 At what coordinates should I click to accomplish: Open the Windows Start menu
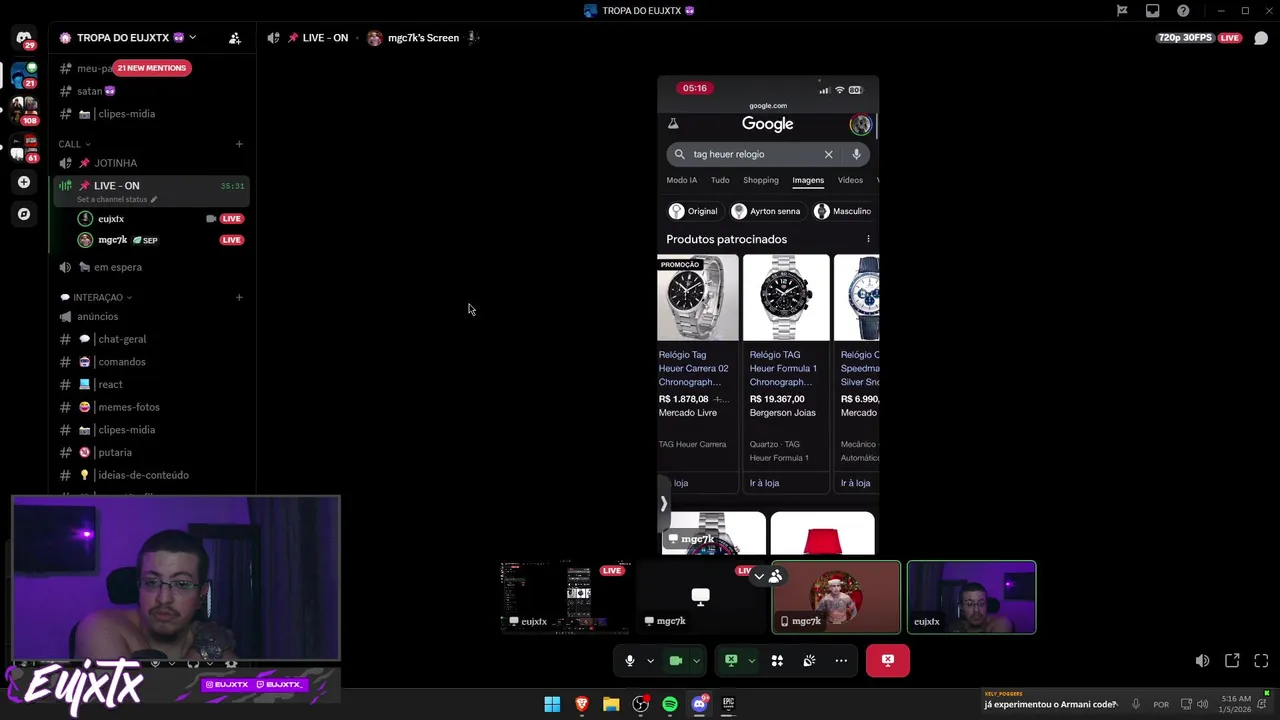click(552, 704)
